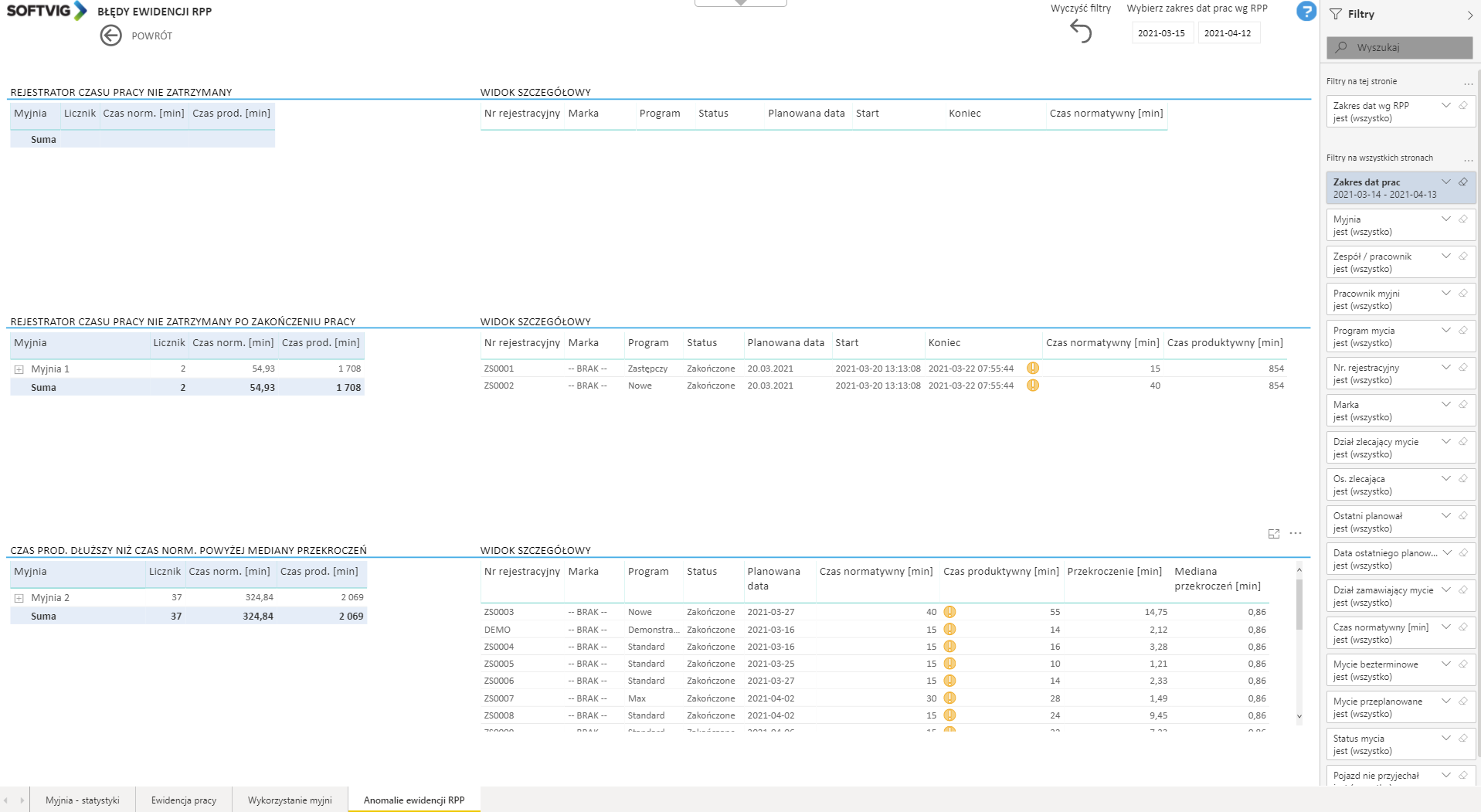Click the back arrow POWRÓT icon
The width and height of the screenshot is (1481, 812).
click(x=111, y=36)
